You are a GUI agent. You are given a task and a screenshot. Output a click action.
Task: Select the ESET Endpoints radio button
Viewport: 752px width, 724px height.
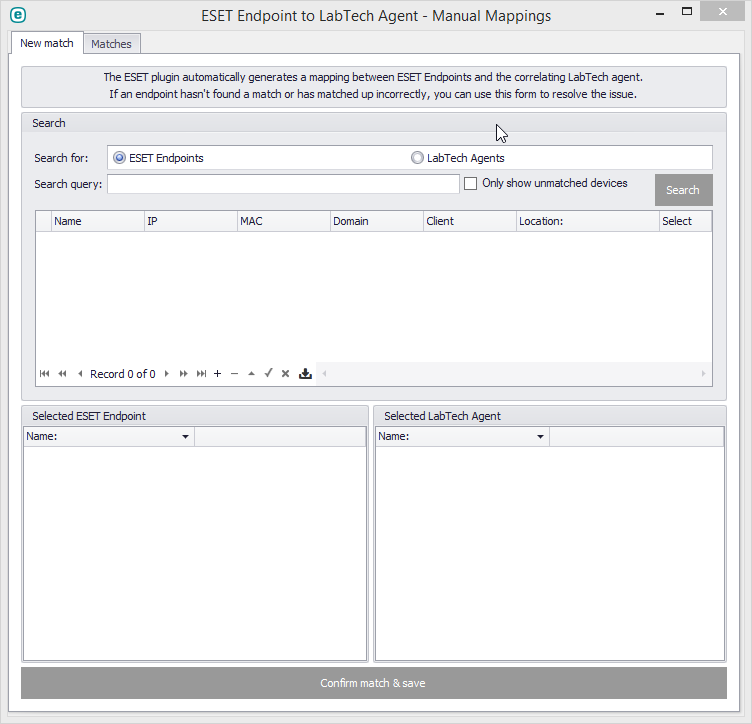pos(119,158)
